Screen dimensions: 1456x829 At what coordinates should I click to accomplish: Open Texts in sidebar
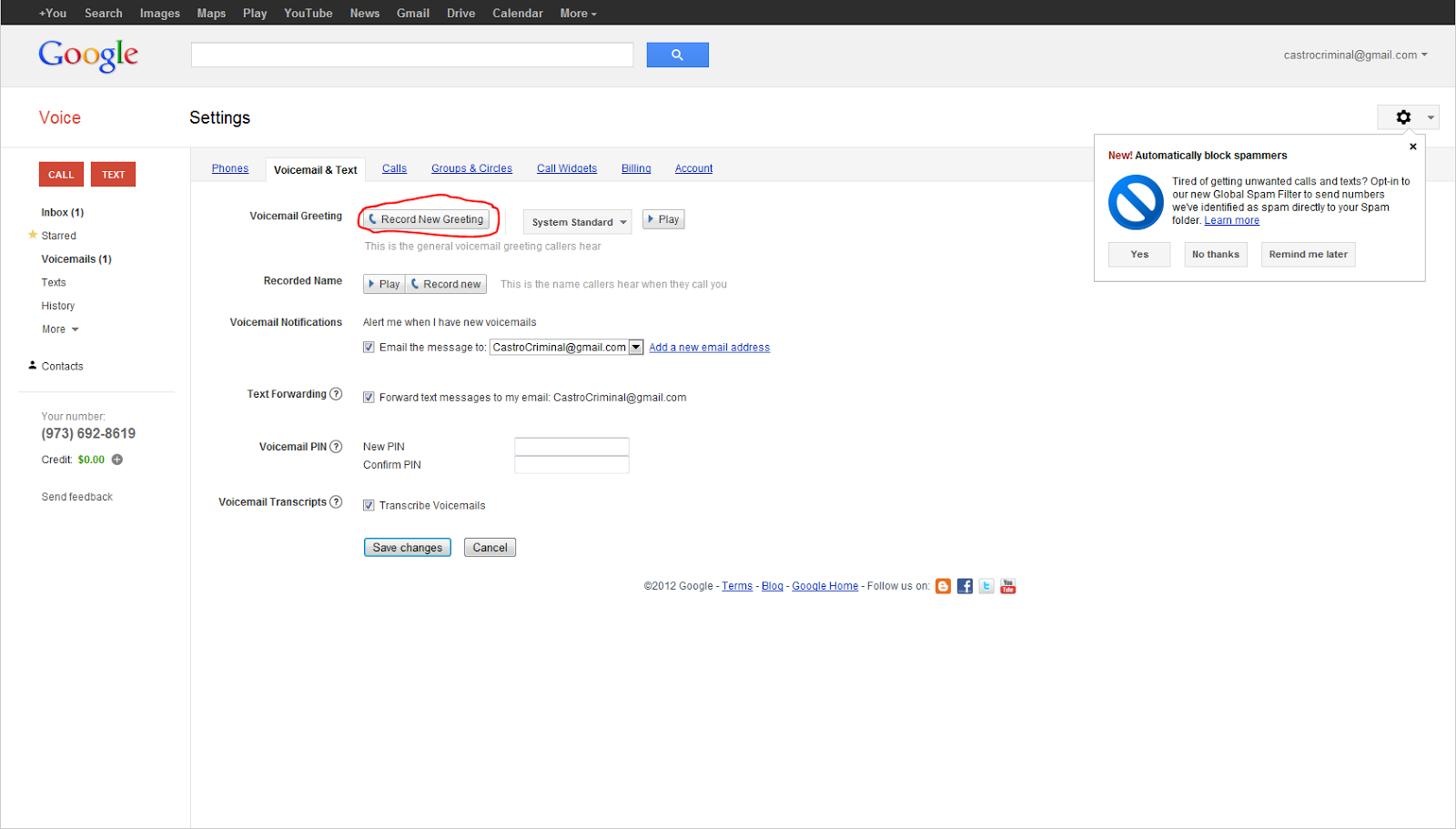(54, 282)
